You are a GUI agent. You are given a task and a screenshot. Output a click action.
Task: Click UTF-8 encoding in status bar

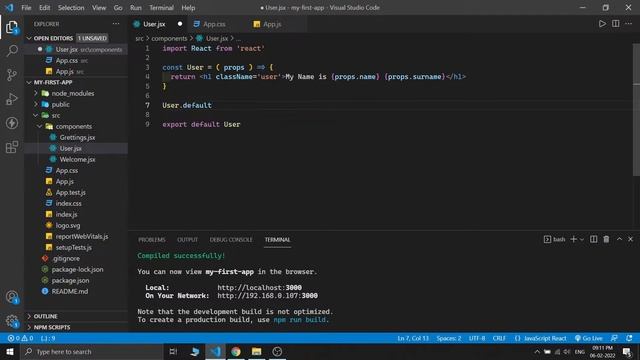click(477, 338)
